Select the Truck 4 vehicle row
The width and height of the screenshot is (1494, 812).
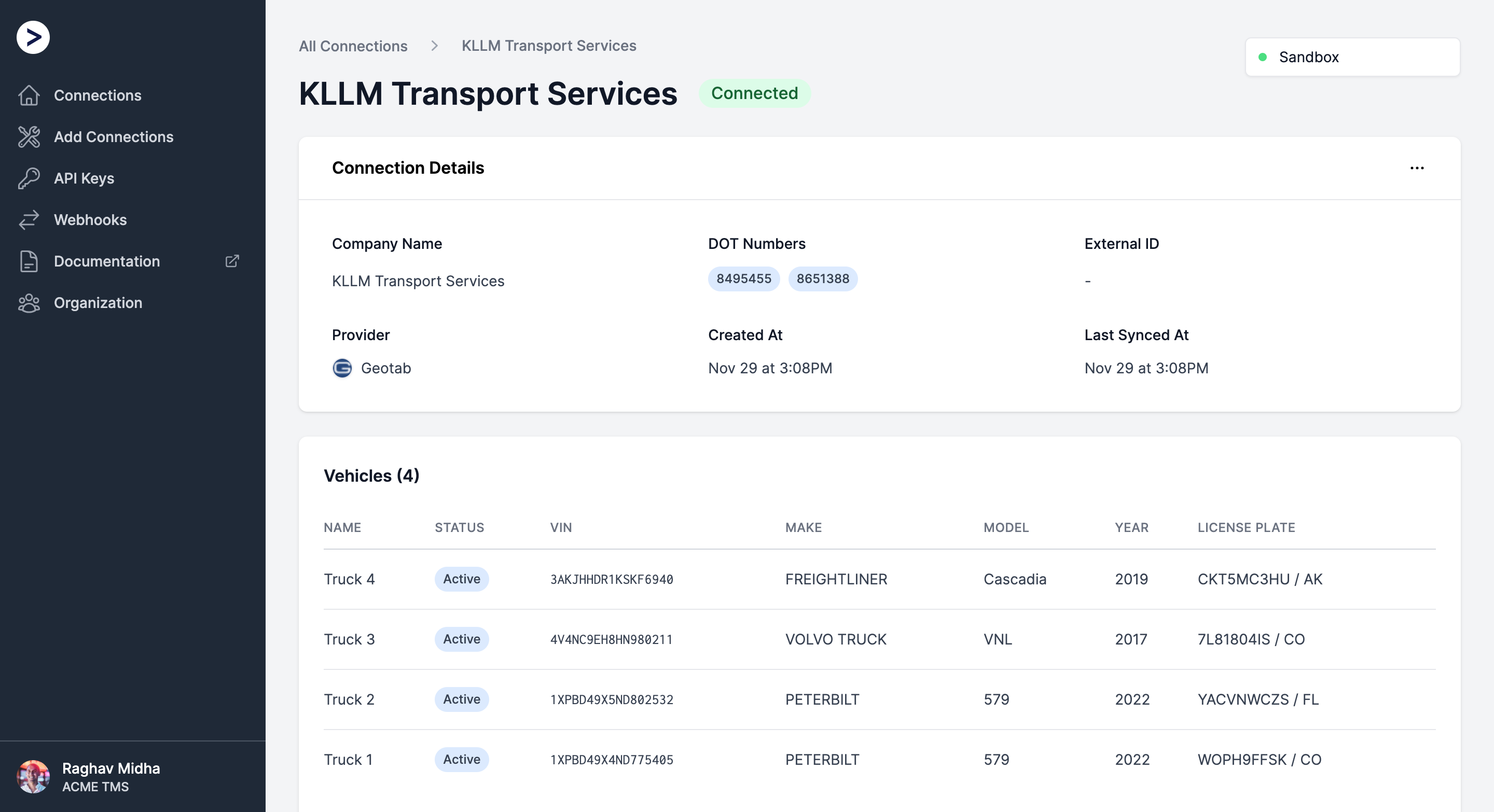(x=879, y=579)
